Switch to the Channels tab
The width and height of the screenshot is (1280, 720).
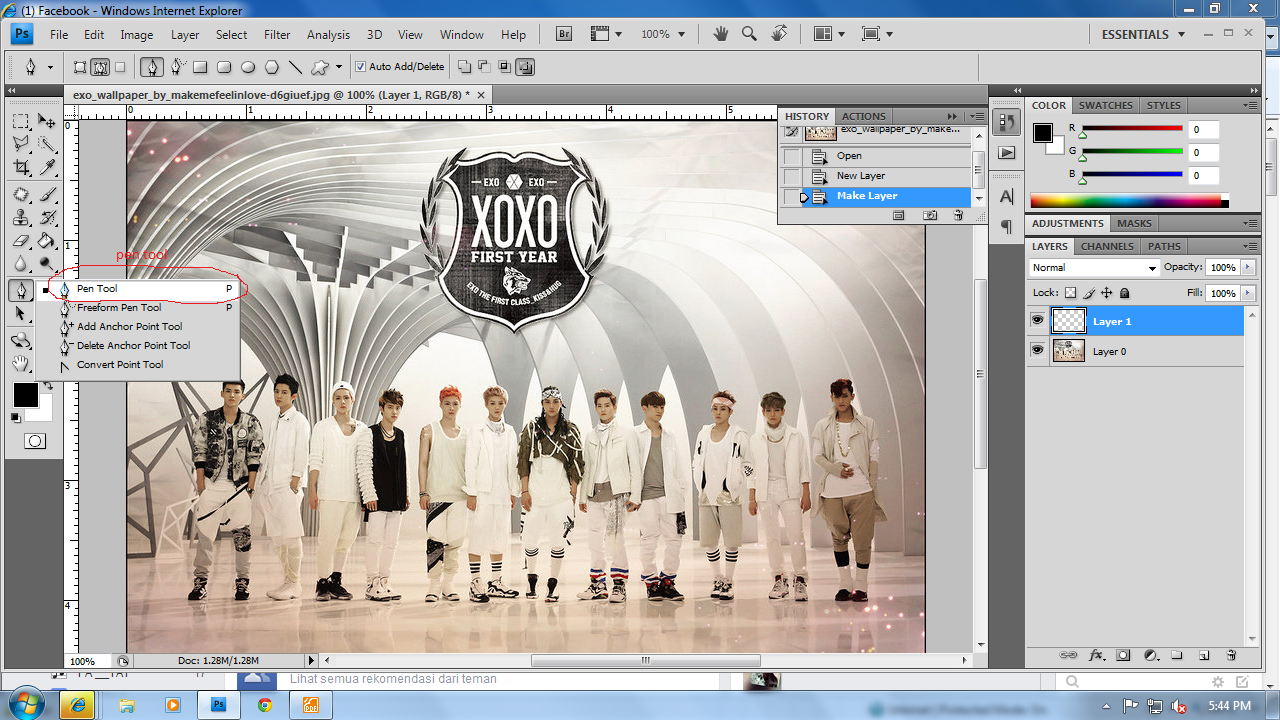pos(1107,246)
